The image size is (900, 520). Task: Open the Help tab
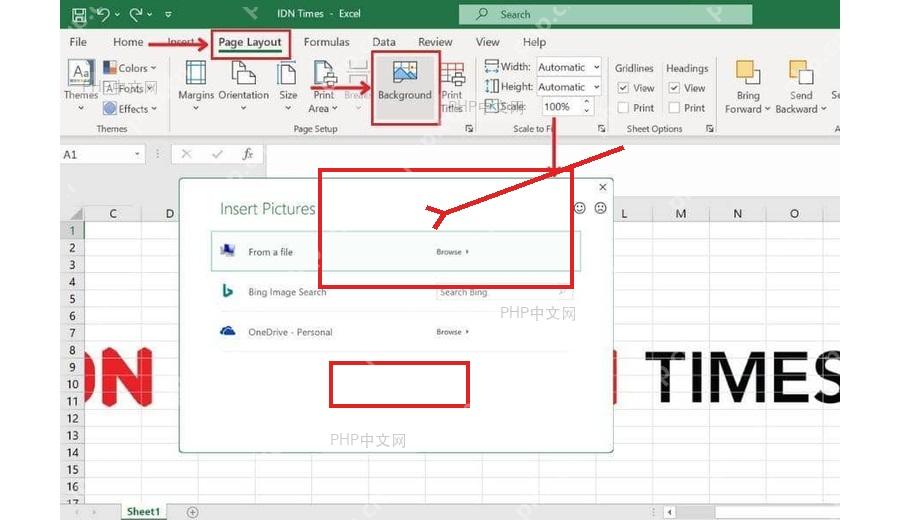534,42
